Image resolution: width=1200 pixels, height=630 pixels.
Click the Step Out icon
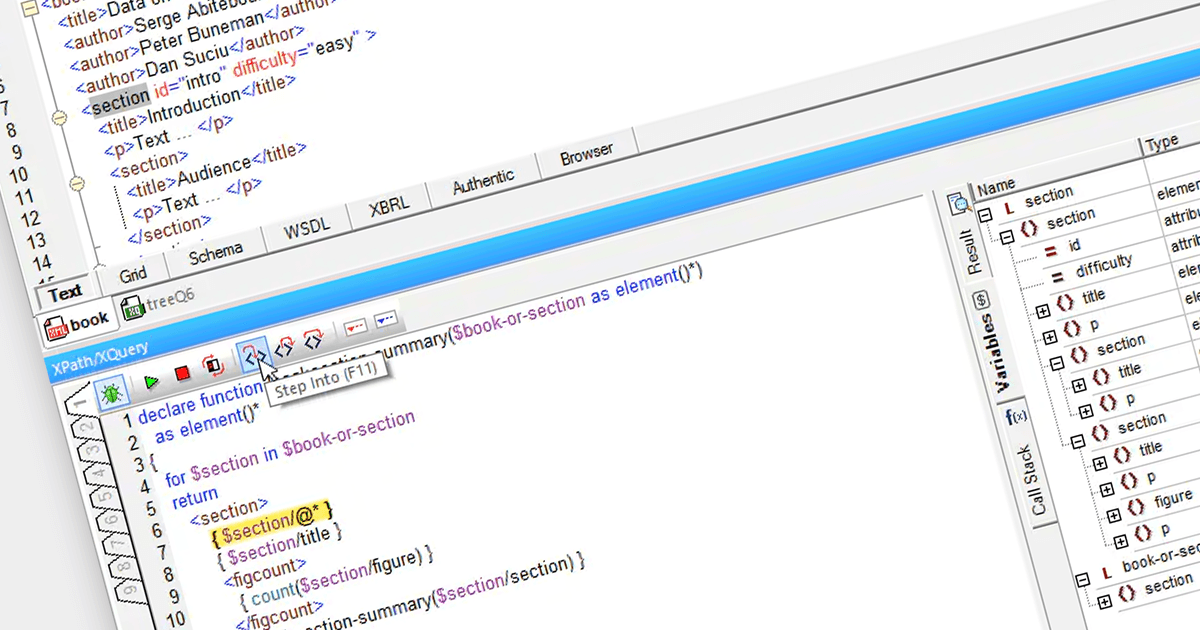coord(285,348)
